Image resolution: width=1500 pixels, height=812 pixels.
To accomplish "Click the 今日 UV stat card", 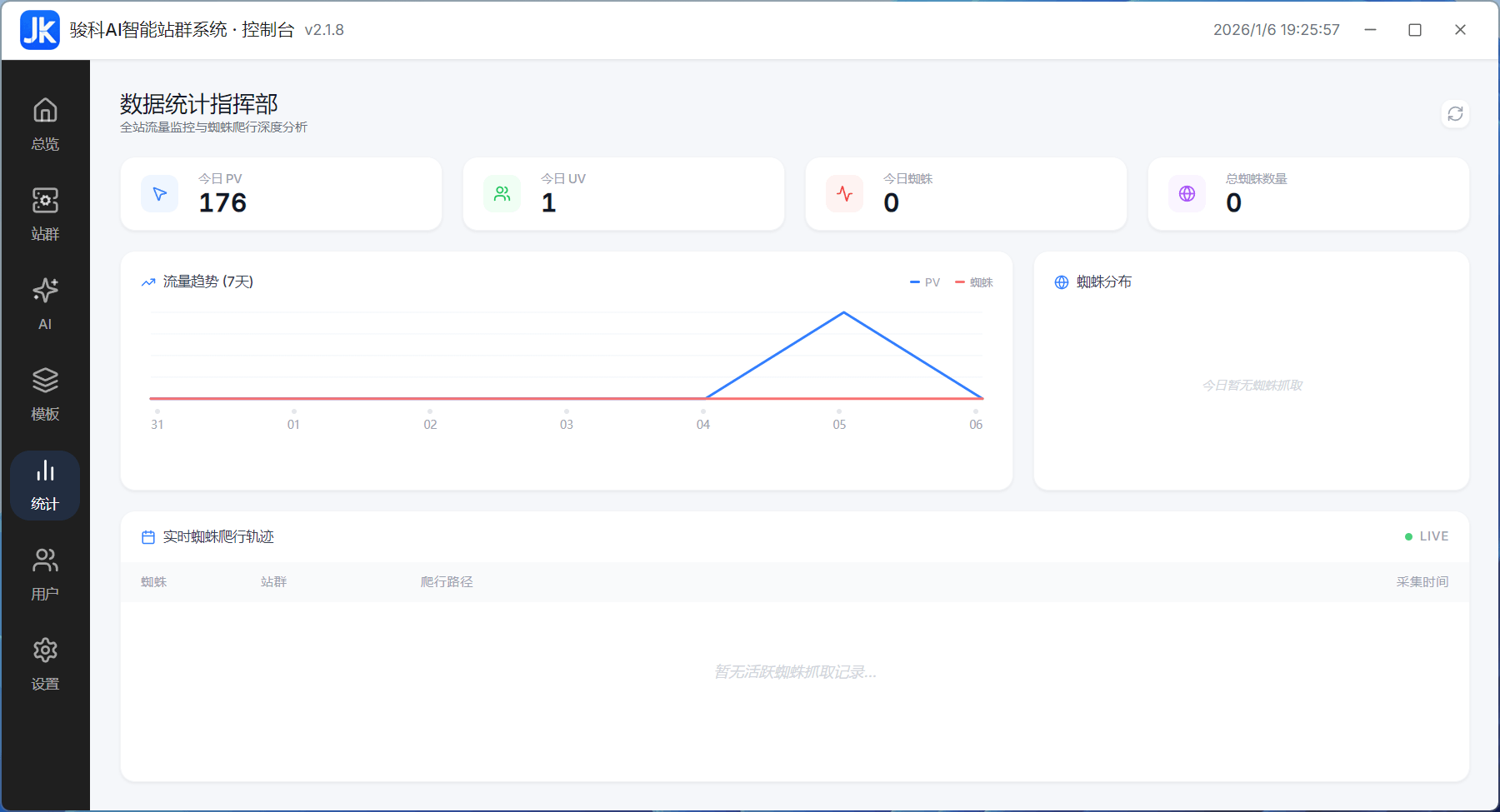I will (623, 194).
